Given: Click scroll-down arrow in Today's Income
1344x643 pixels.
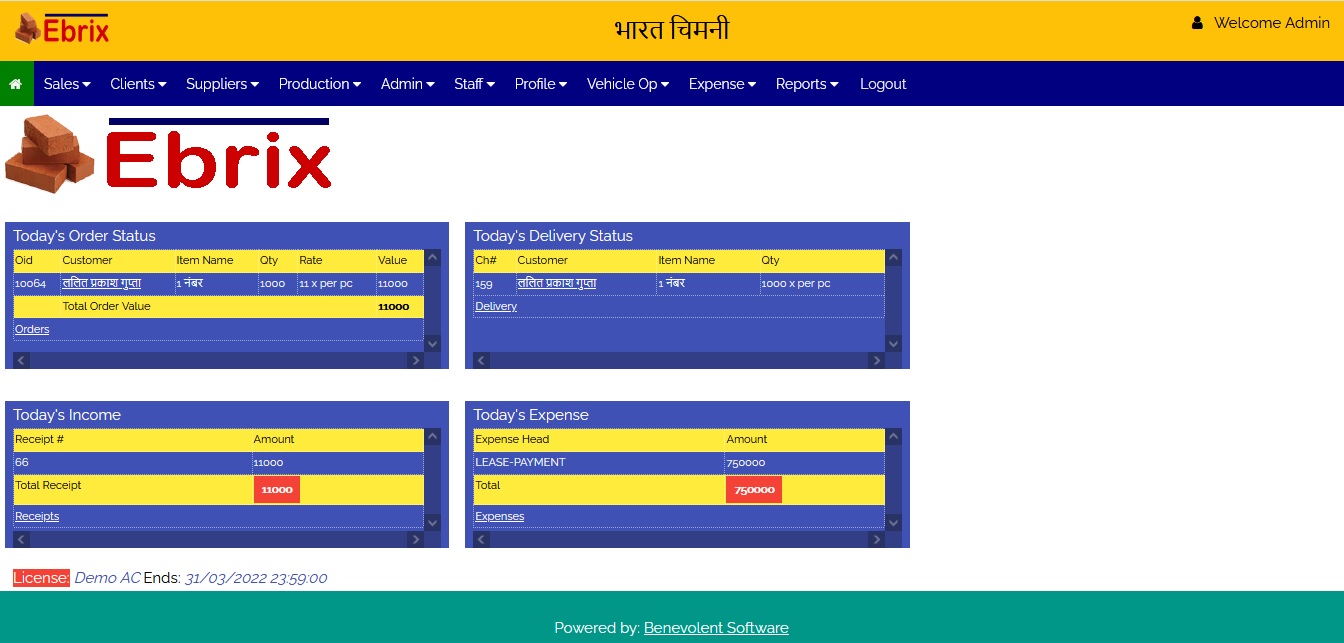Looking at the screenshot, I should 432,522.
